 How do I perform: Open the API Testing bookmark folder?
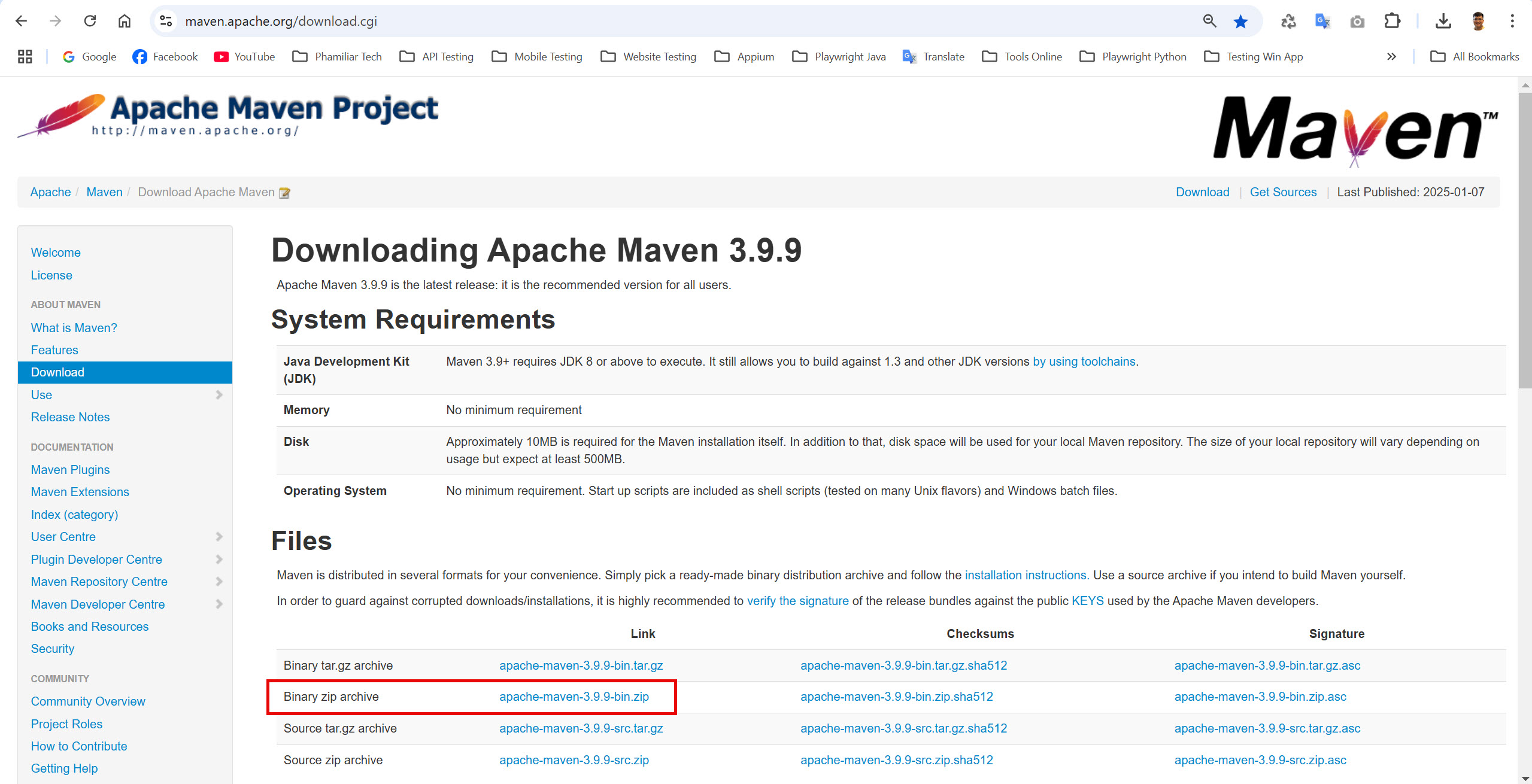pyautogui.click(x=436, y=56)
